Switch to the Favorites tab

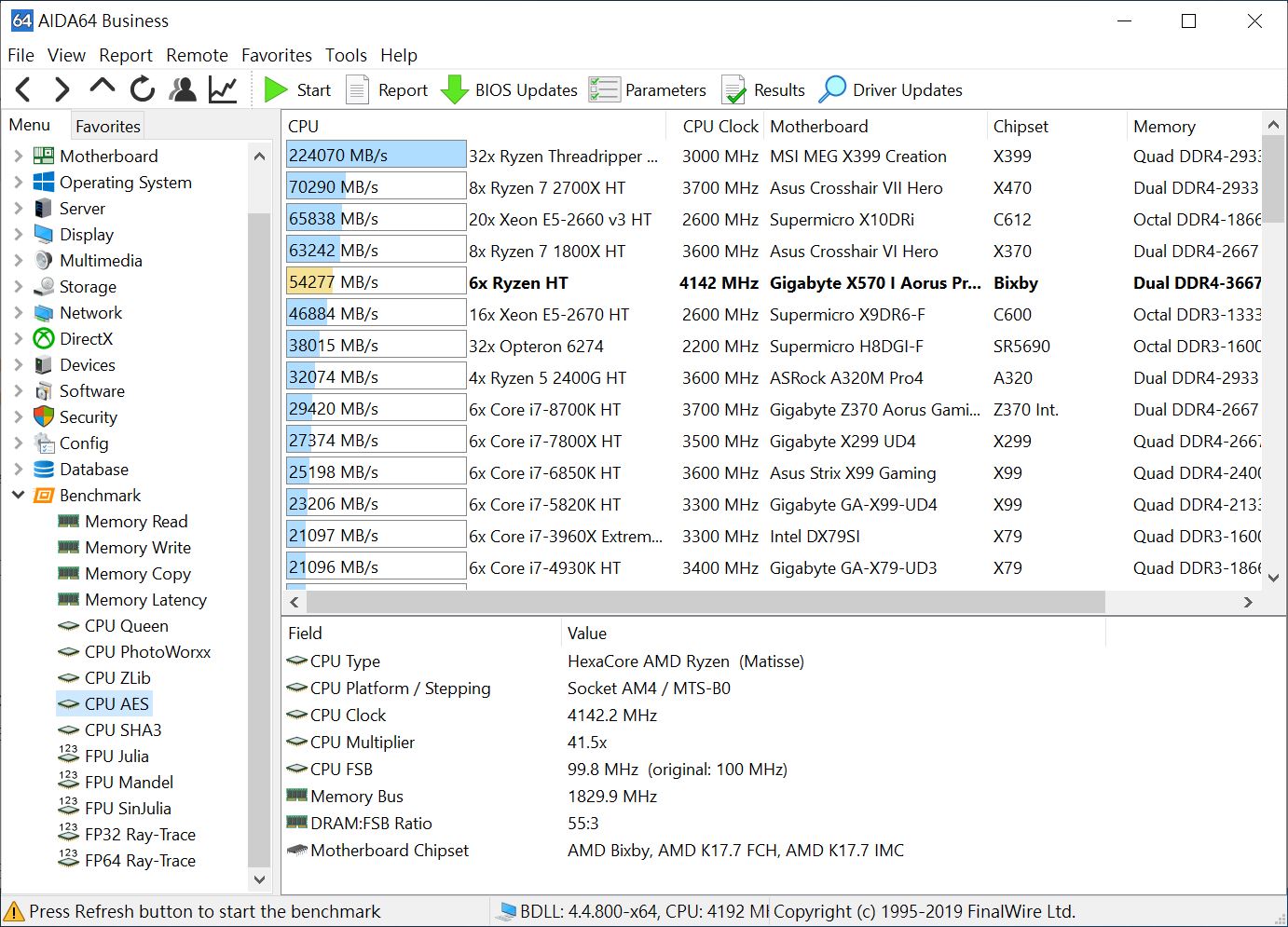click(x=106, y=125)
